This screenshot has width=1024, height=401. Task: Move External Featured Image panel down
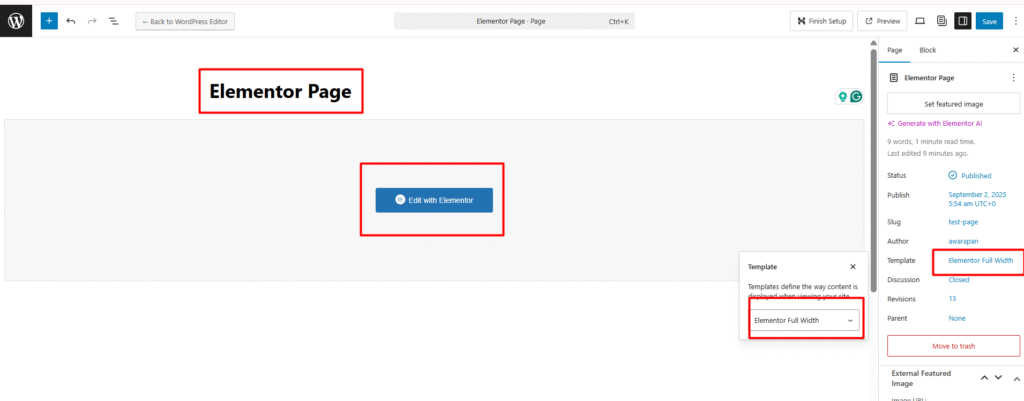click(999, 377)
